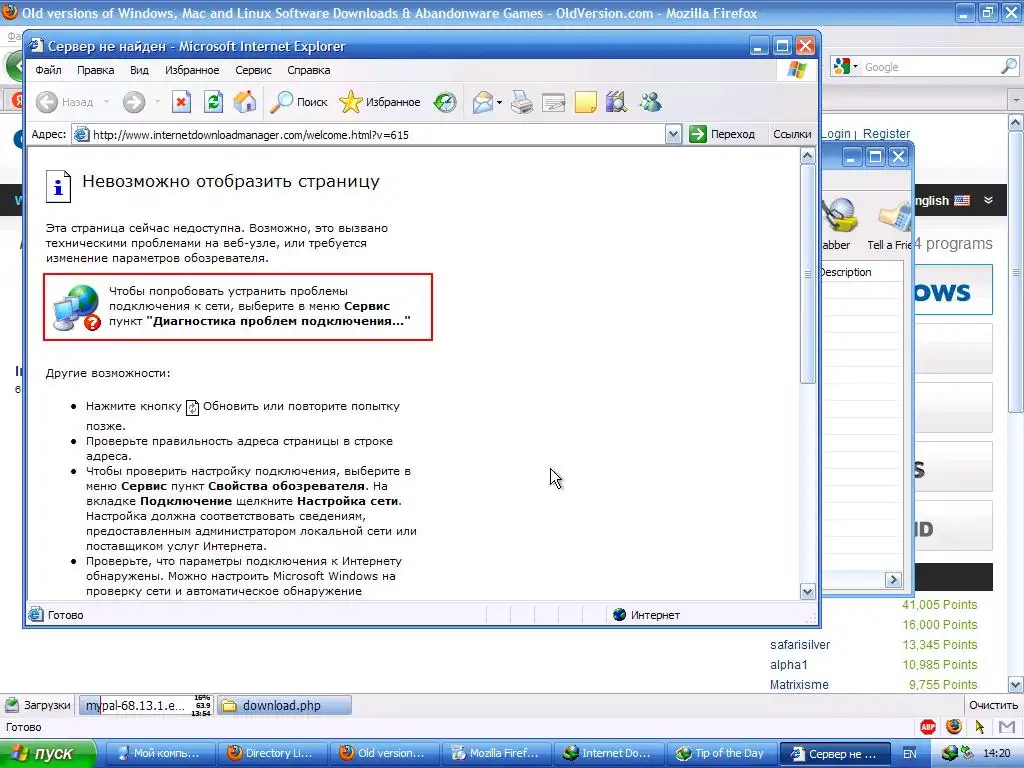
Task: Open the Загрузки downloads button in Firefox
Action: (37, 705)
